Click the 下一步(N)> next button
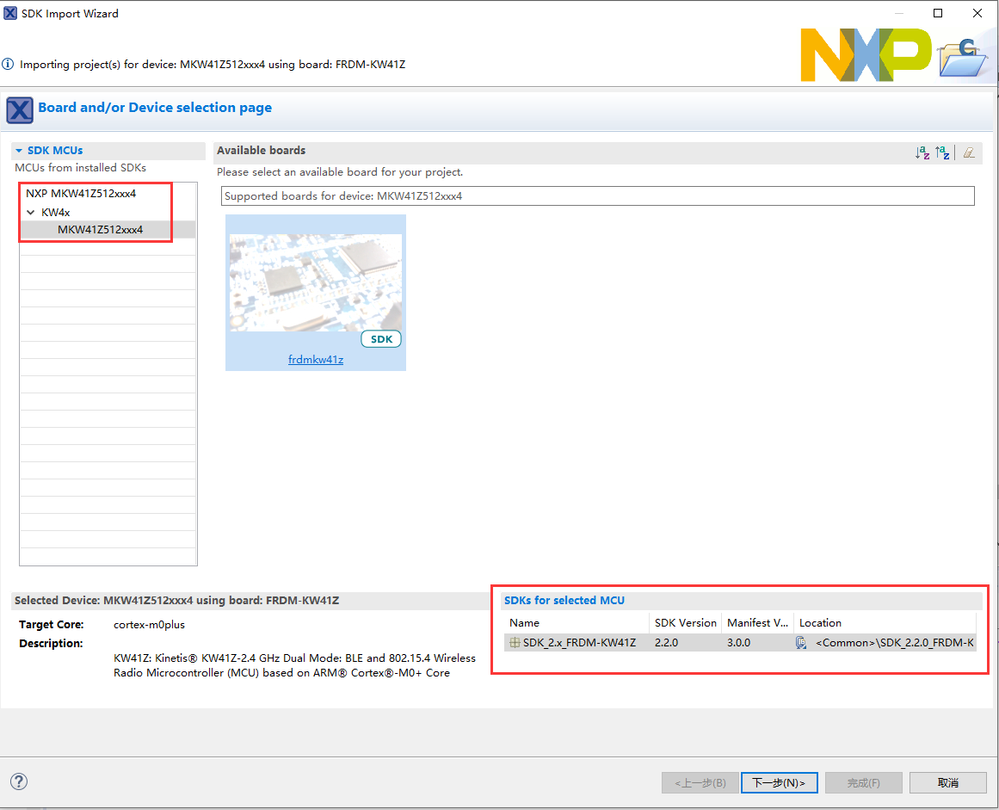Screen dimensions: 999x810 (x=779, y=783)
